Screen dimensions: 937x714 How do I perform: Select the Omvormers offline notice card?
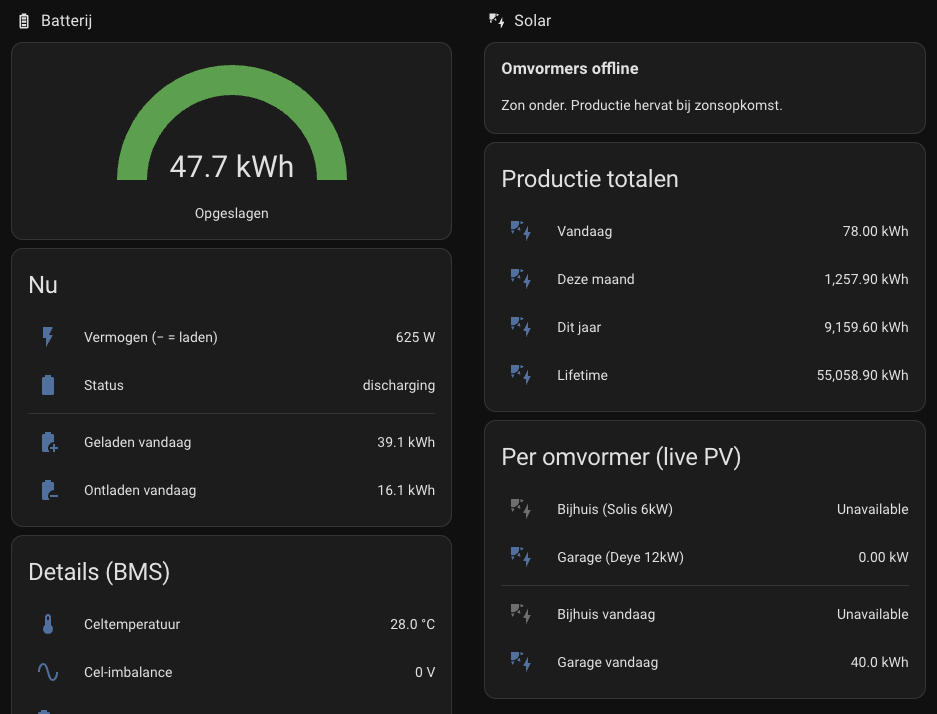705,88
